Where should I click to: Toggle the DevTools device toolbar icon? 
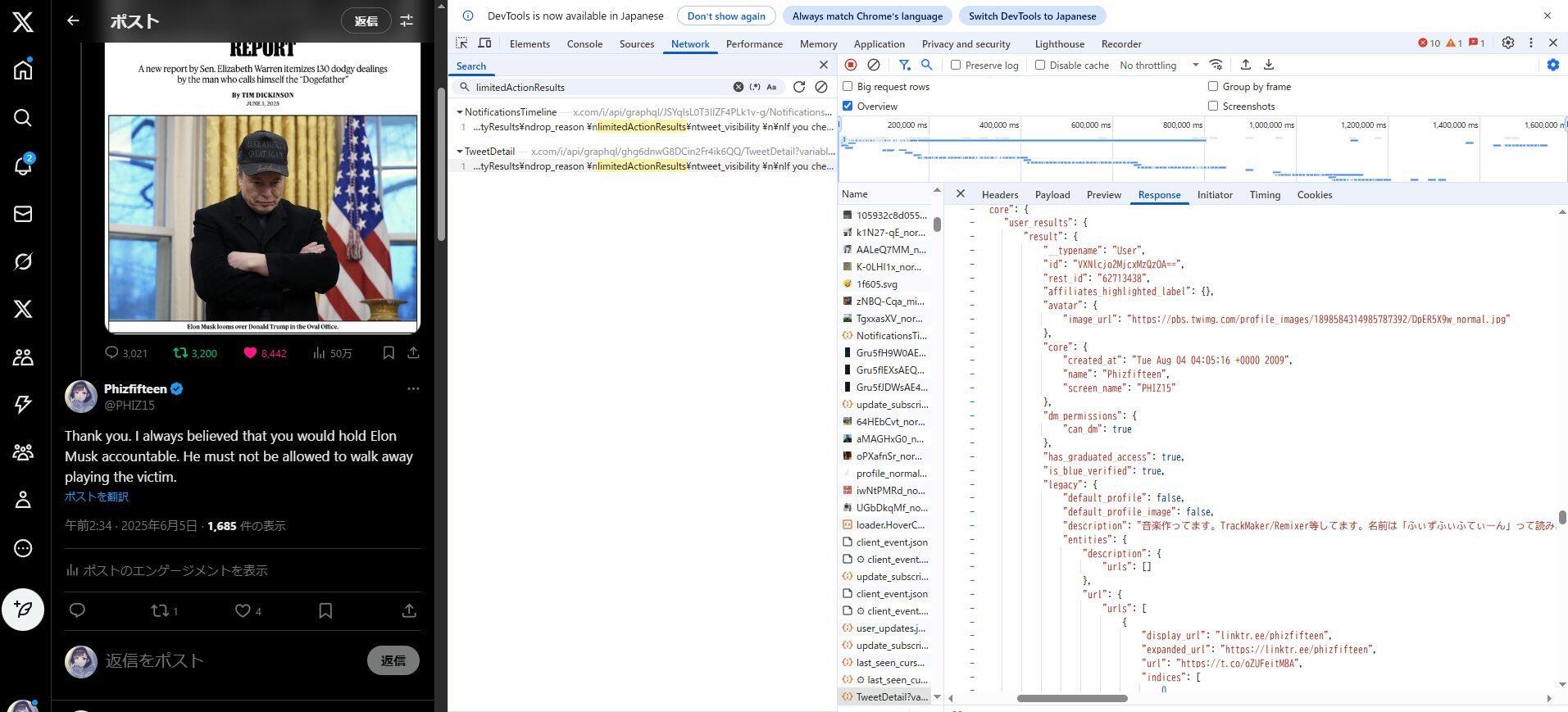click(485, 43)
